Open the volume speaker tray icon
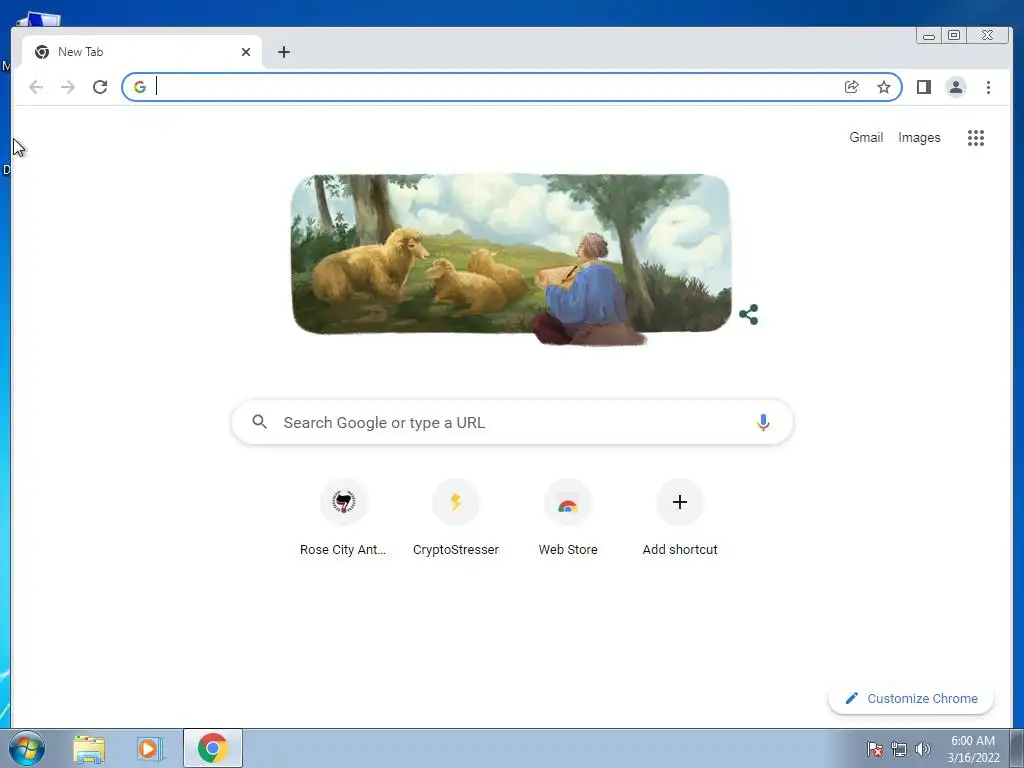Screen dimensions: 1024x768 point(923,749)
